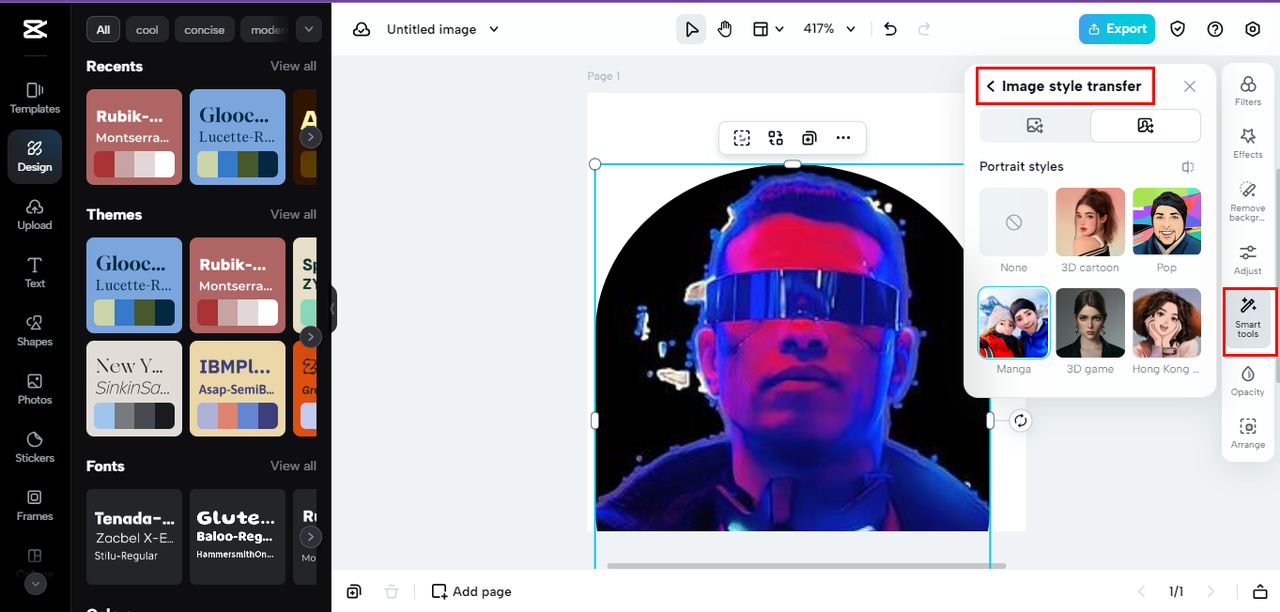
Task: Open the Effects tool
Action: point(1248,143)
